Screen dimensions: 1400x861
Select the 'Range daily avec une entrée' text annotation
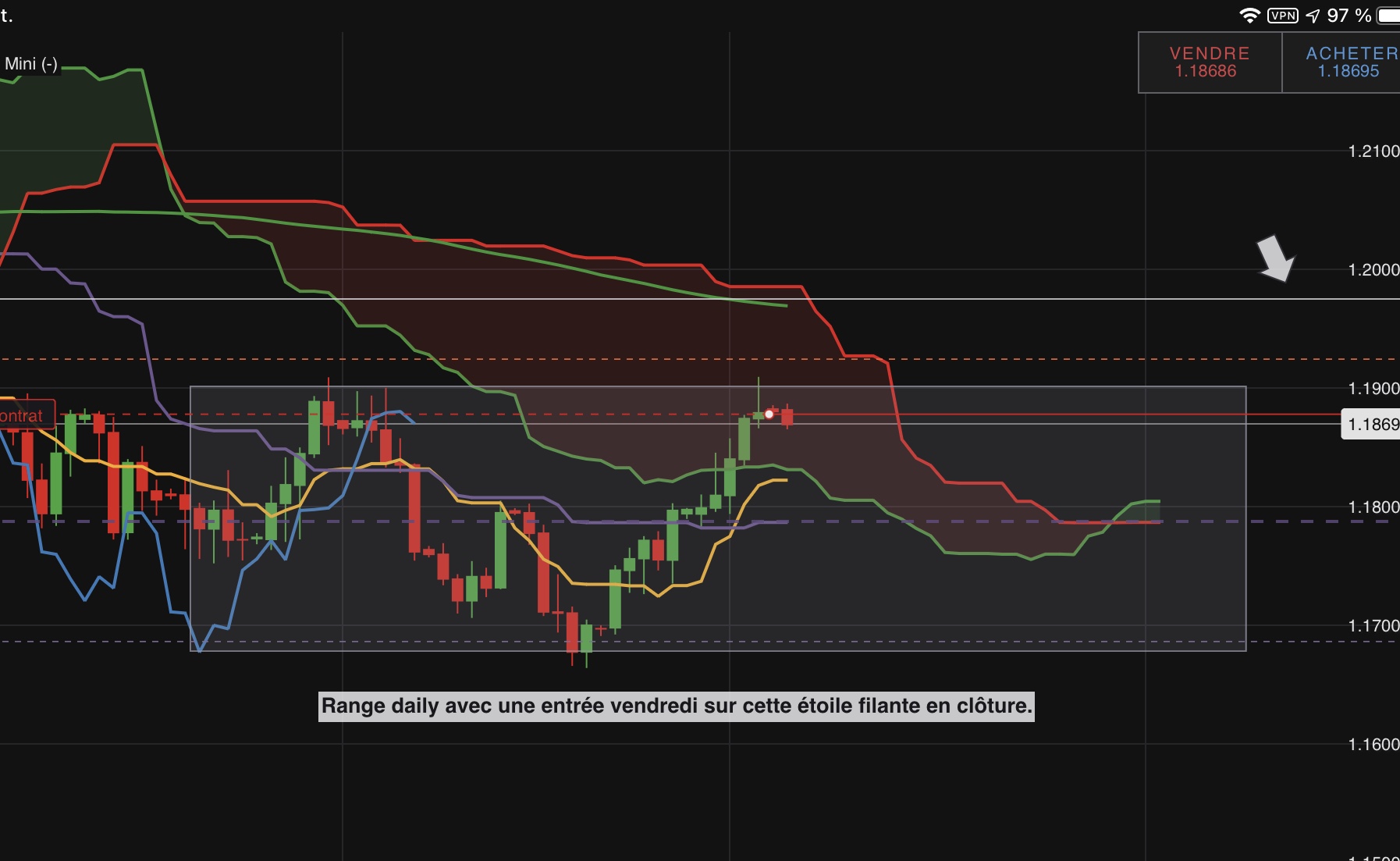tap(677, 706)
